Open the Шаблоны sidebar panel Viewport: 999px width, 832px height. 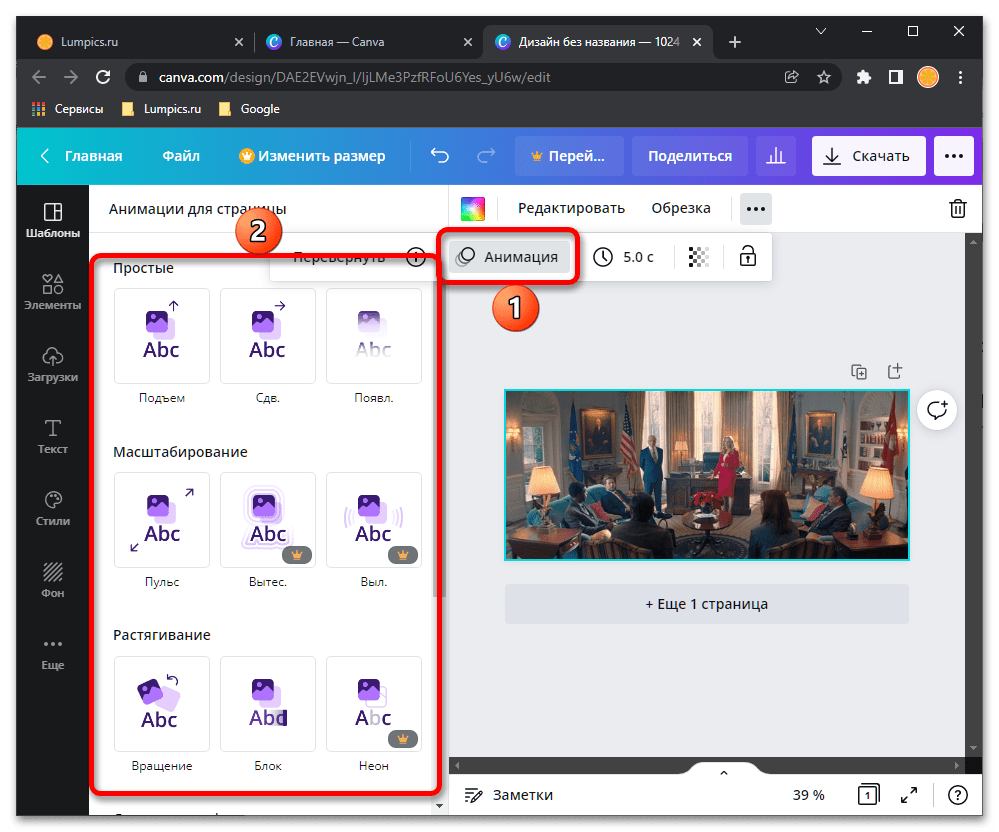click(52, 220)
